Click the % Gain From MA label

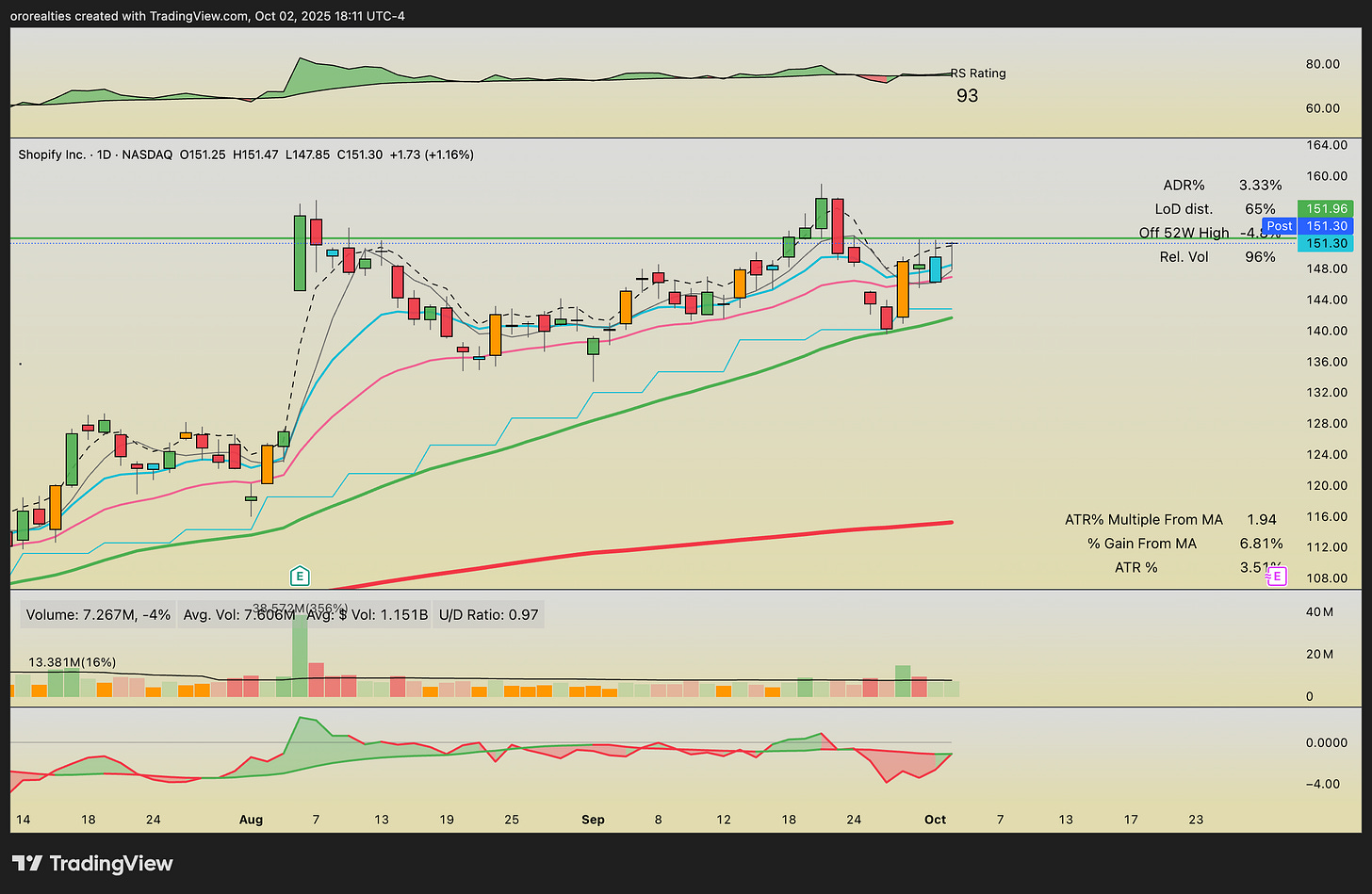(1142, 544)
